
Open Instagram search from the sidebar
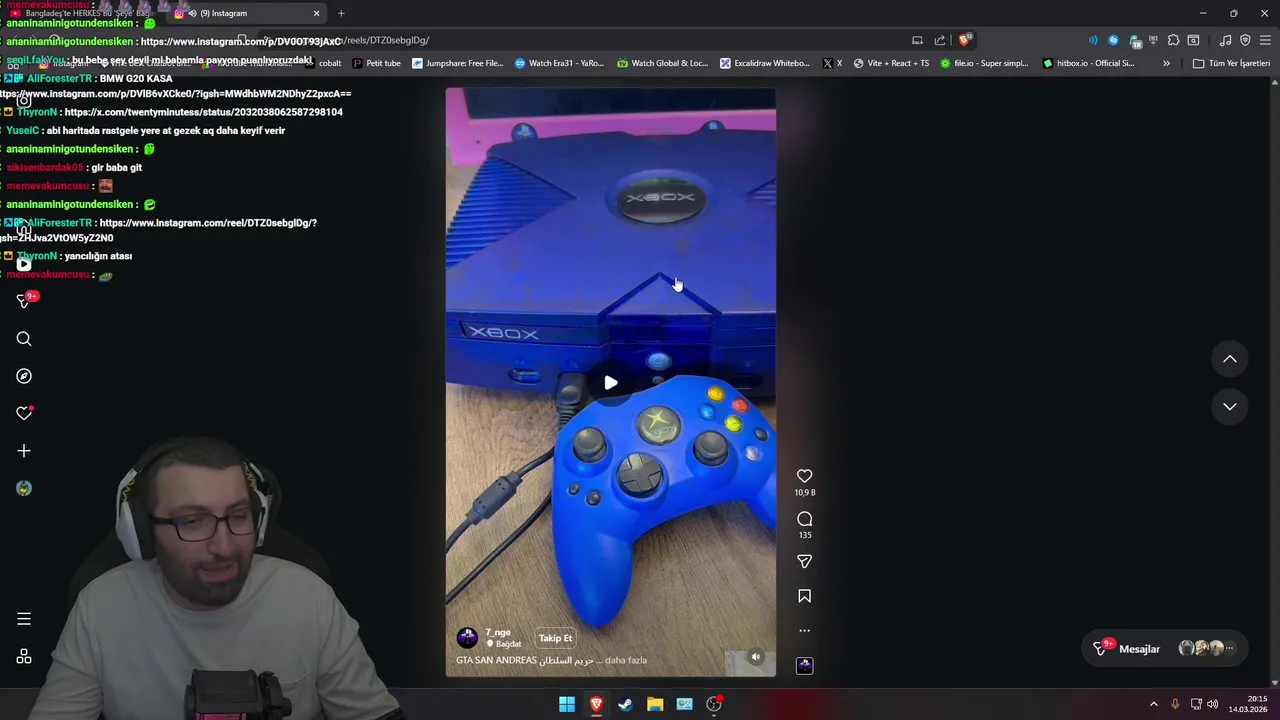coord(24,339)
